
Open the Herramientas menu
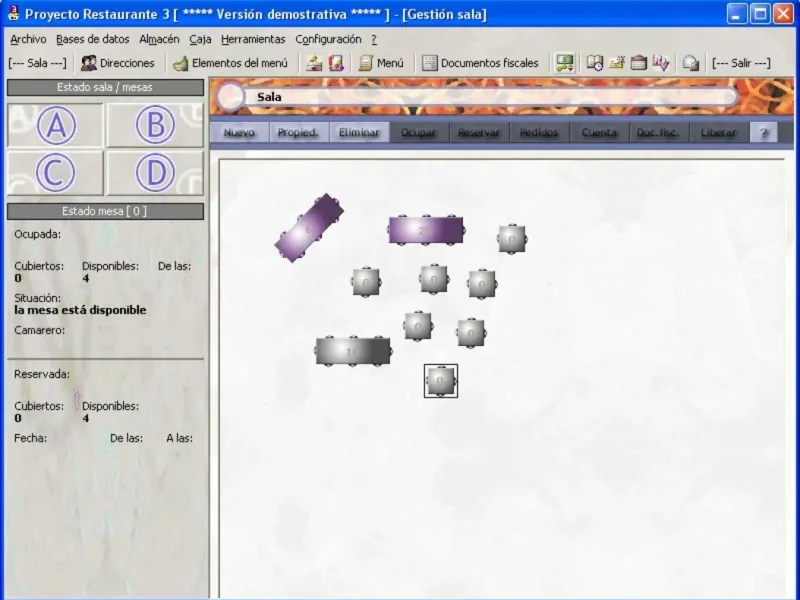pos(253,39)
